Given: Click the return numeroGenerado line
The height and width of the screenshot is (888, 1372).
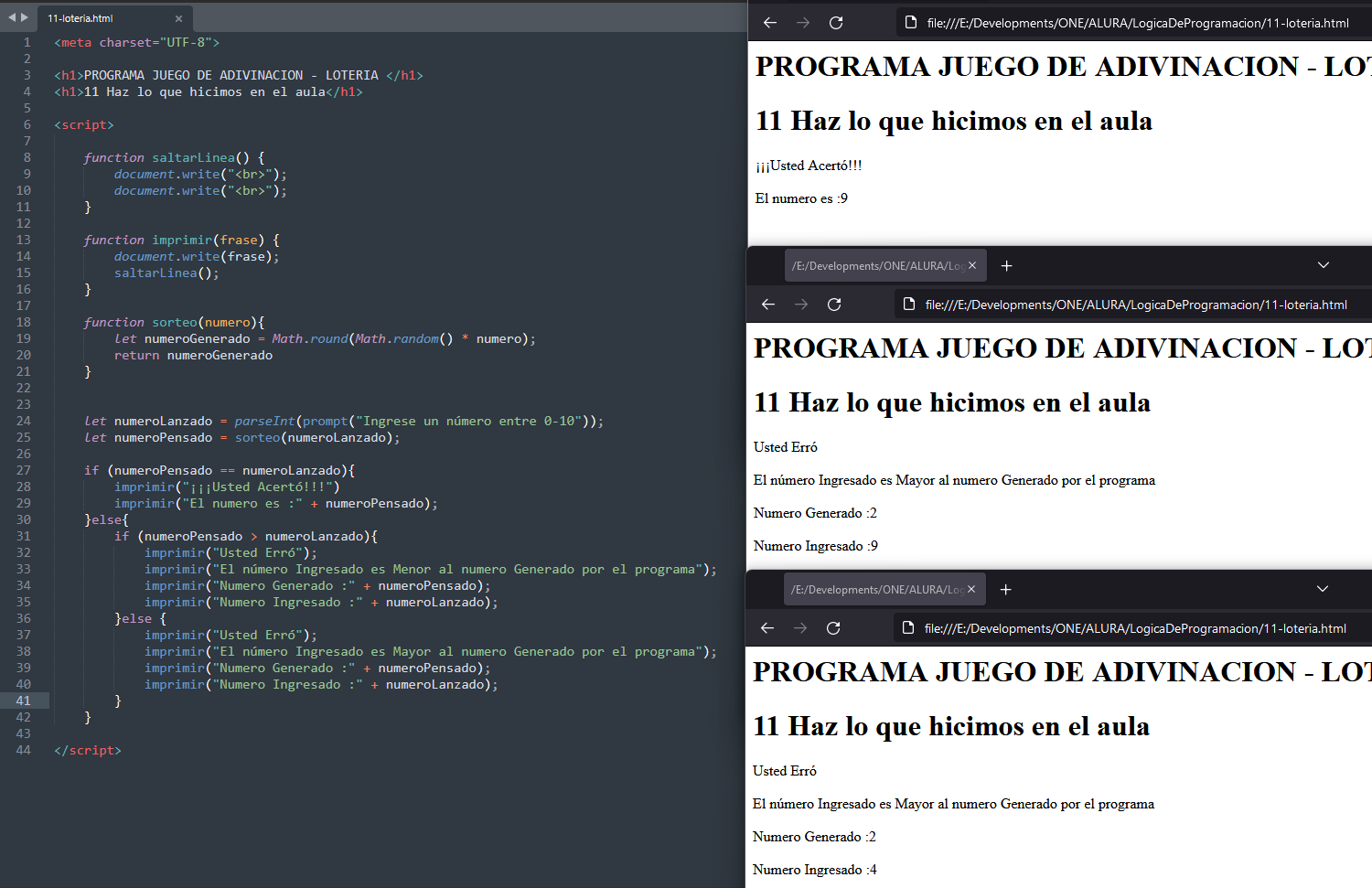Looking at the screenshot, I should [x=193, y=355].
